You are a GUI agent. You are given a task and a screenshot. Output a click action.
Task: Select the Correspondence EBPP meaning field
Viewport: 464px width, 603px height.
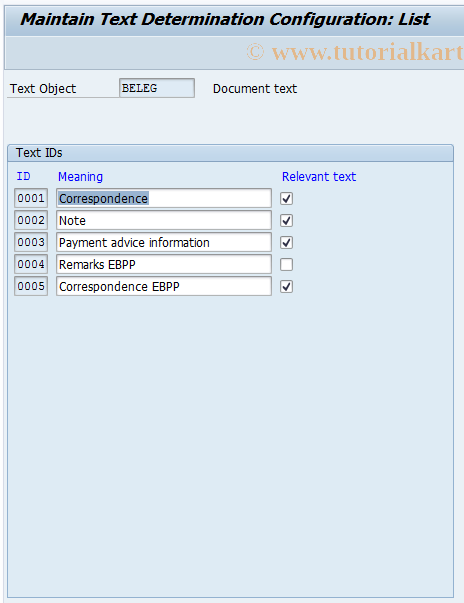pos(164,287)
